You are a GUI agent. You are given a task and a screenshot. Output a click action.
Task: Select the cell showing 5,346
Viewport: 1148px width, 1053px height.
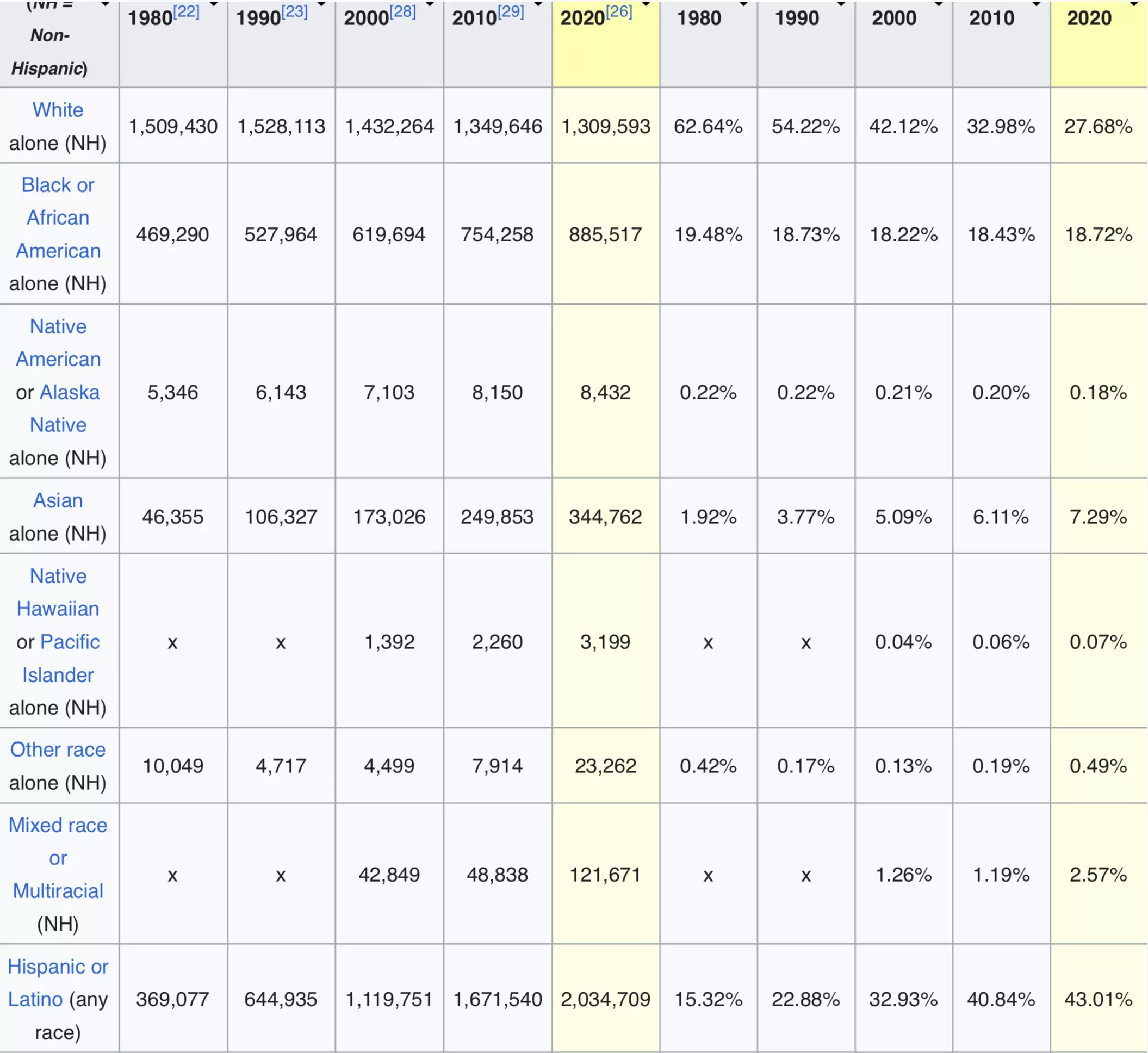[x=173, y=392]
